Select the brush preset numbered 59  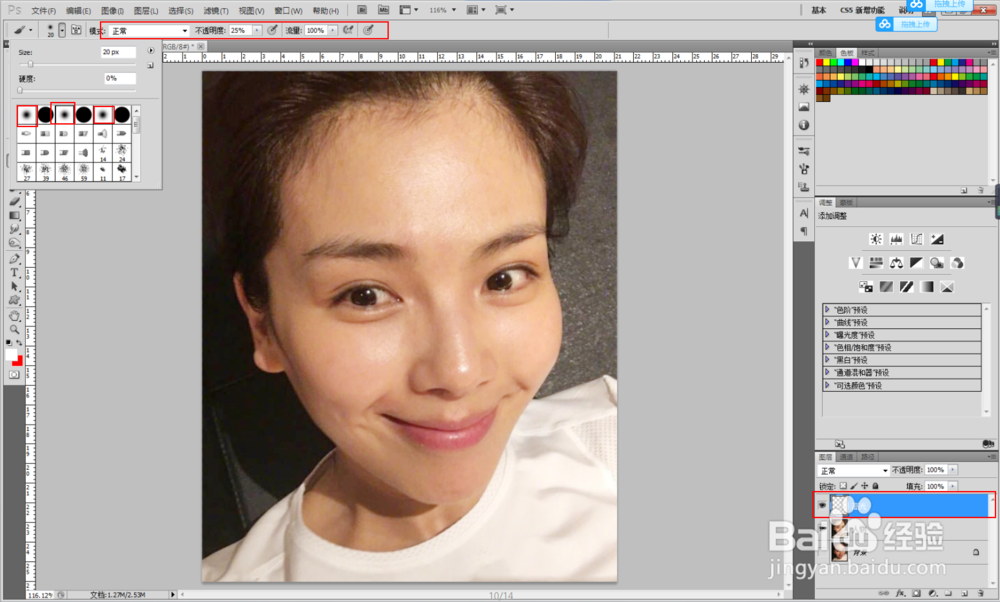[x=84, y=172]
